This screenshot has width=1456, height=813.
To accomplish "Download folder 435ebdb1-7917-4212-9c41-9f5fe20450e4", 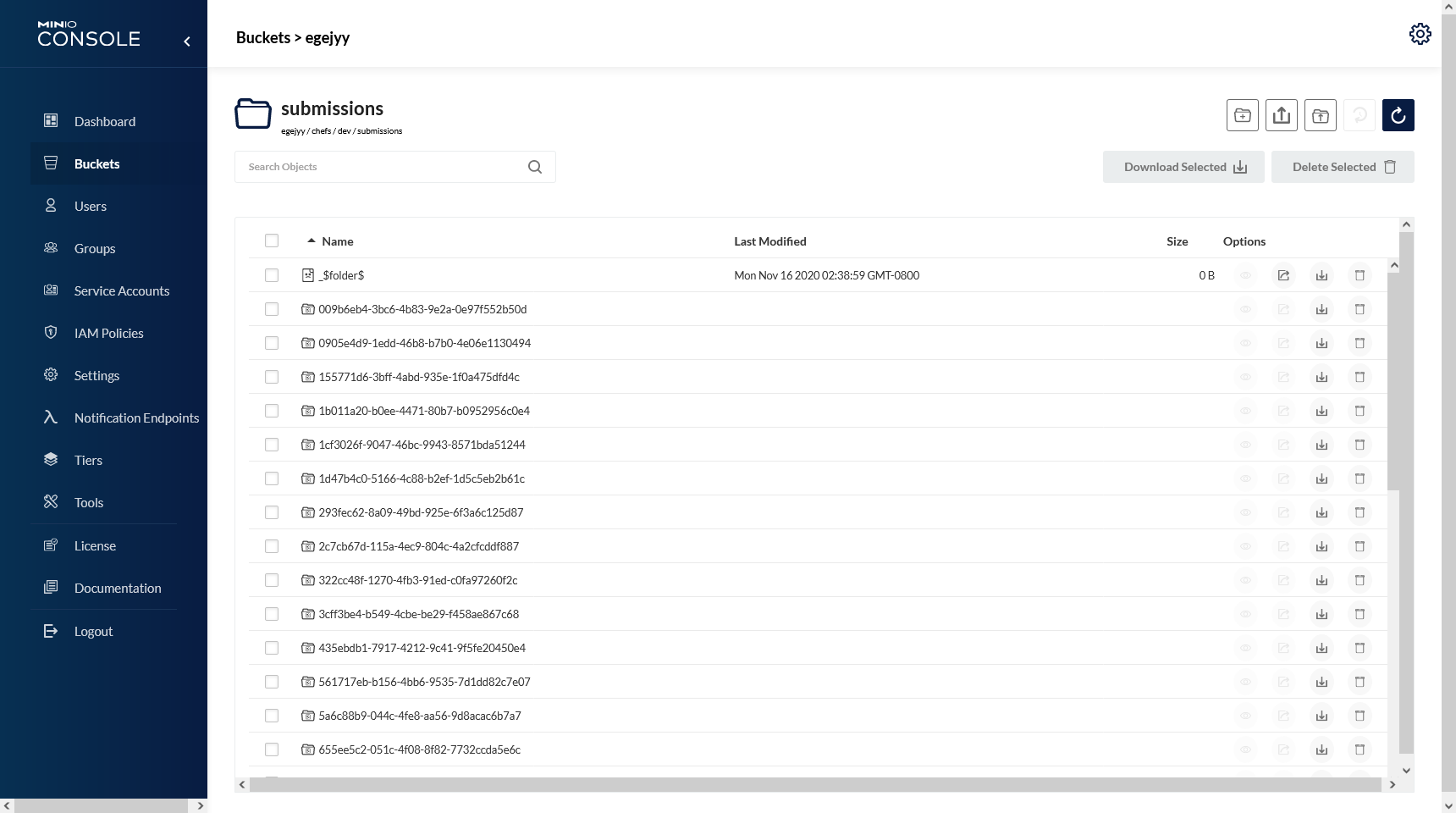I will (x=1321, y=648).
